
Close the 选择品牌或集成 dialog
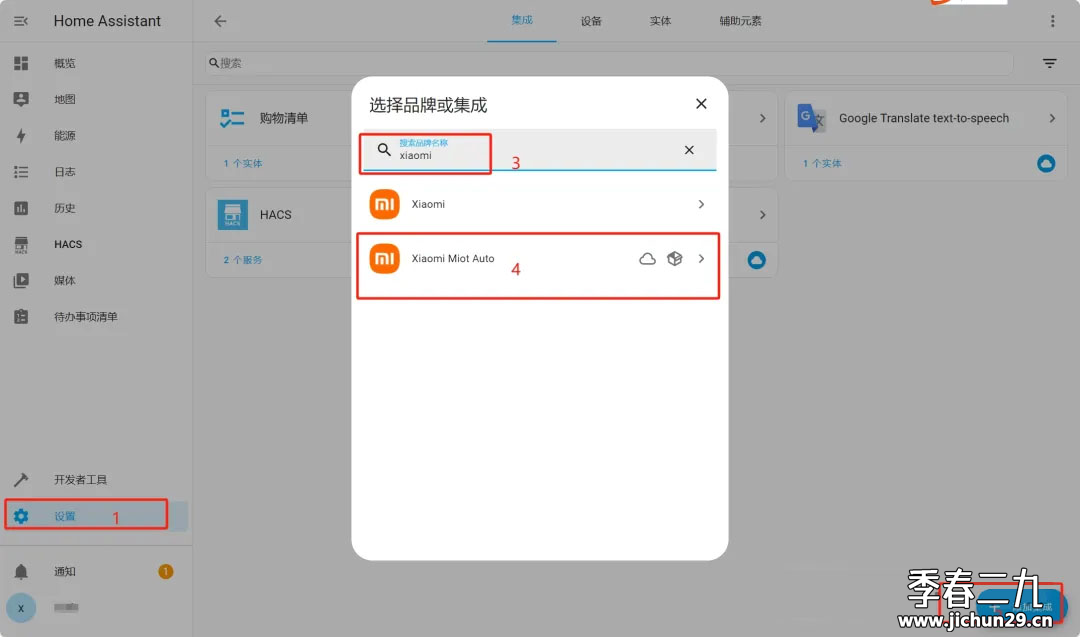[701, 103]
